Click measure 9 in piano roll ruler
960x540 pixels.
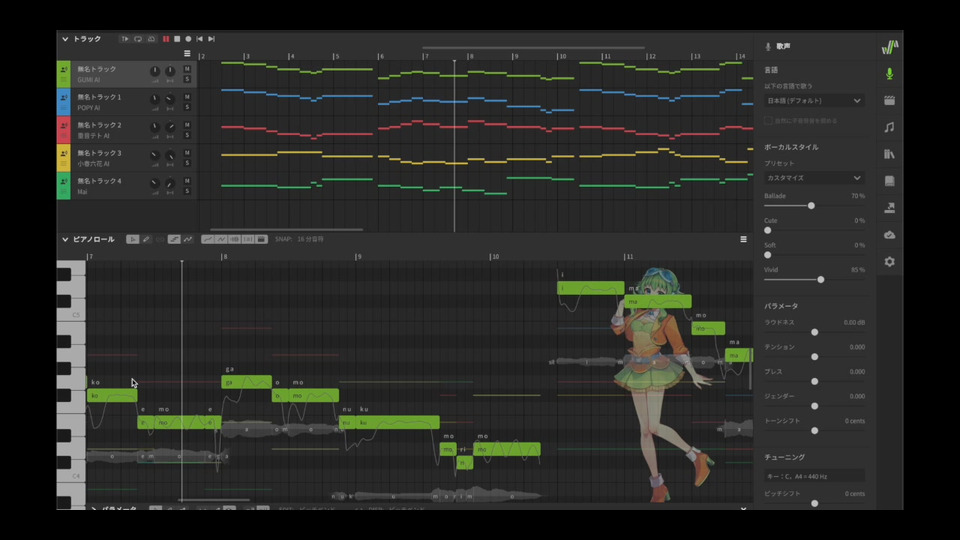click(x=359, y=257)
